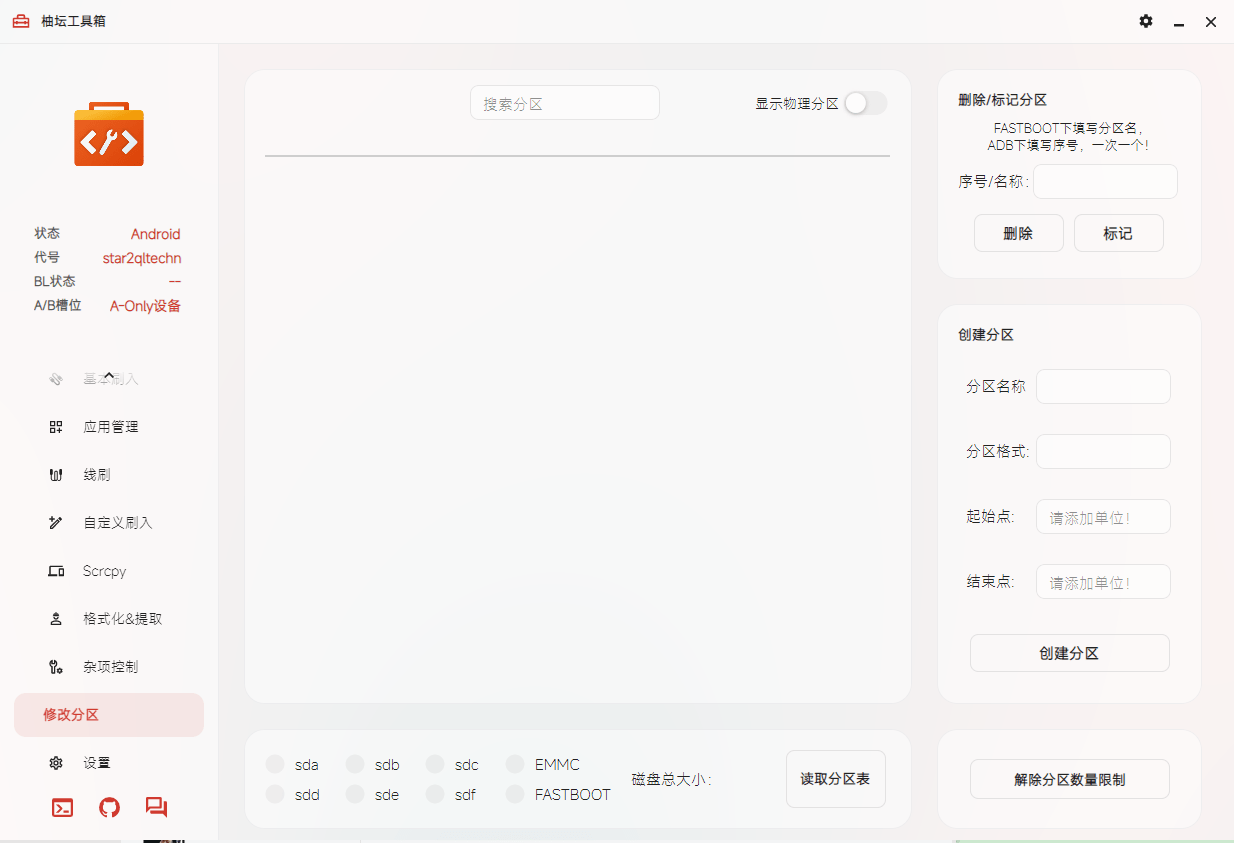Open the 线刷 (flash) tool icon
This screenshot has height=843, width=1234.
[x=56, y=474]
